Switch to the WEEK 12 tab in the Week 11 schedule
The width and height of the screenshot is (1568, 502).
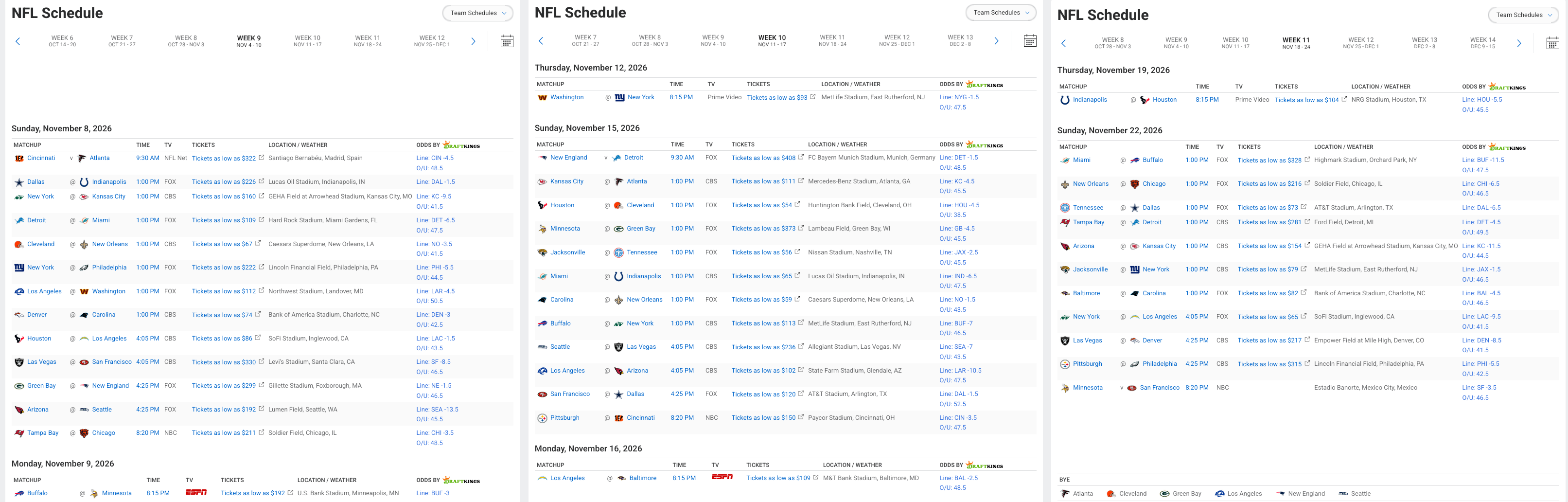[1361, 43]
